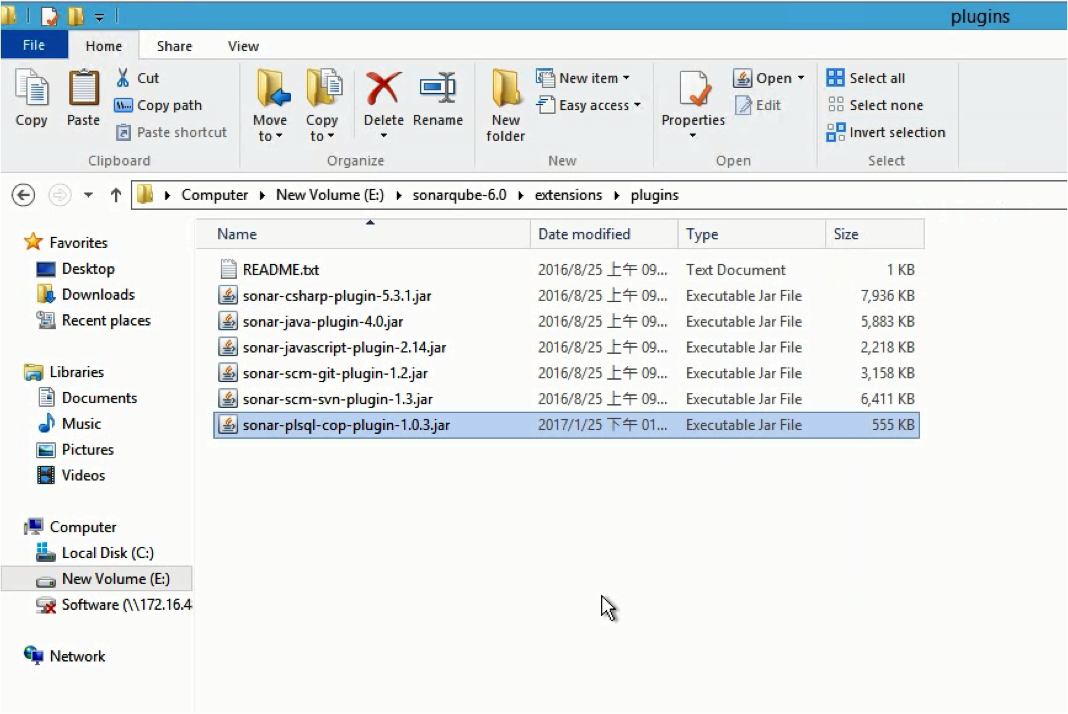Sort files by the Name column header
1068x714 pixels.
[x=364, y=234]
